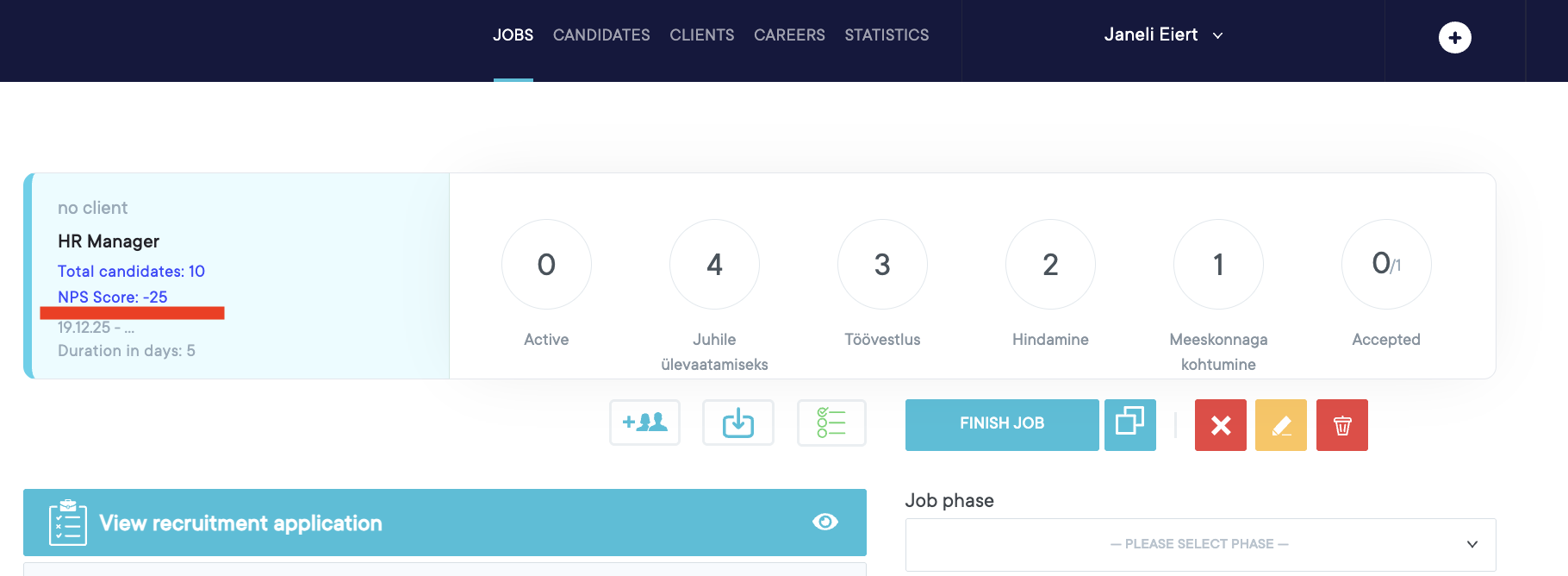Click the add candidates icon button
1568x576 pixels.
(644, 423)
